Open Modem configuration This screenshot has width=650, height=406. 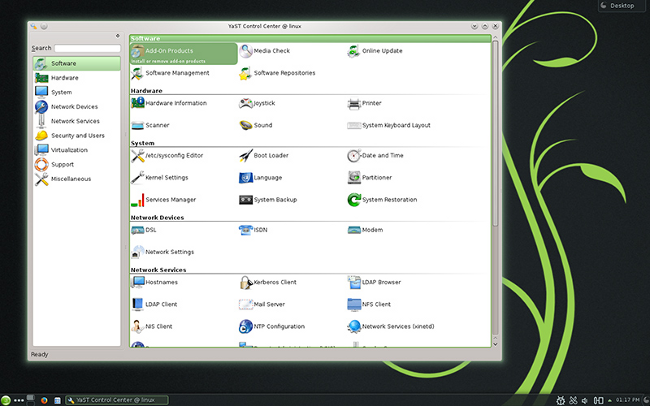(365, 230)
